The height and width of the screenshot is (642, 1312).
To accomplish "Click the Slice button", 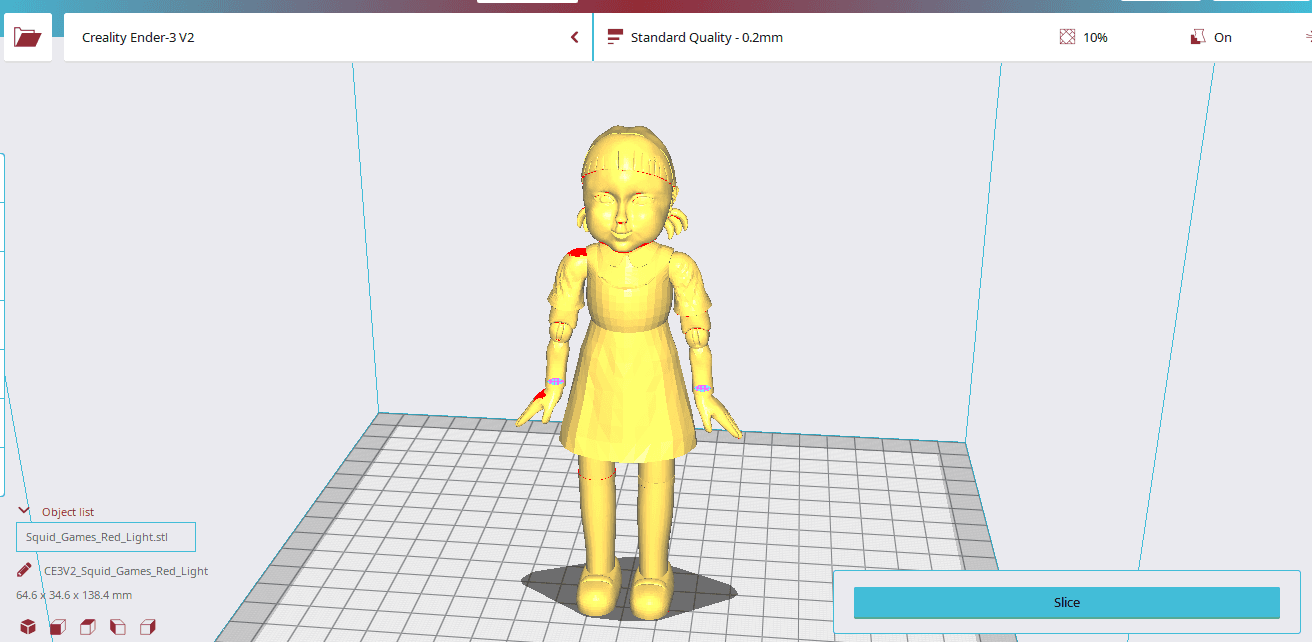I will 1067,603.
